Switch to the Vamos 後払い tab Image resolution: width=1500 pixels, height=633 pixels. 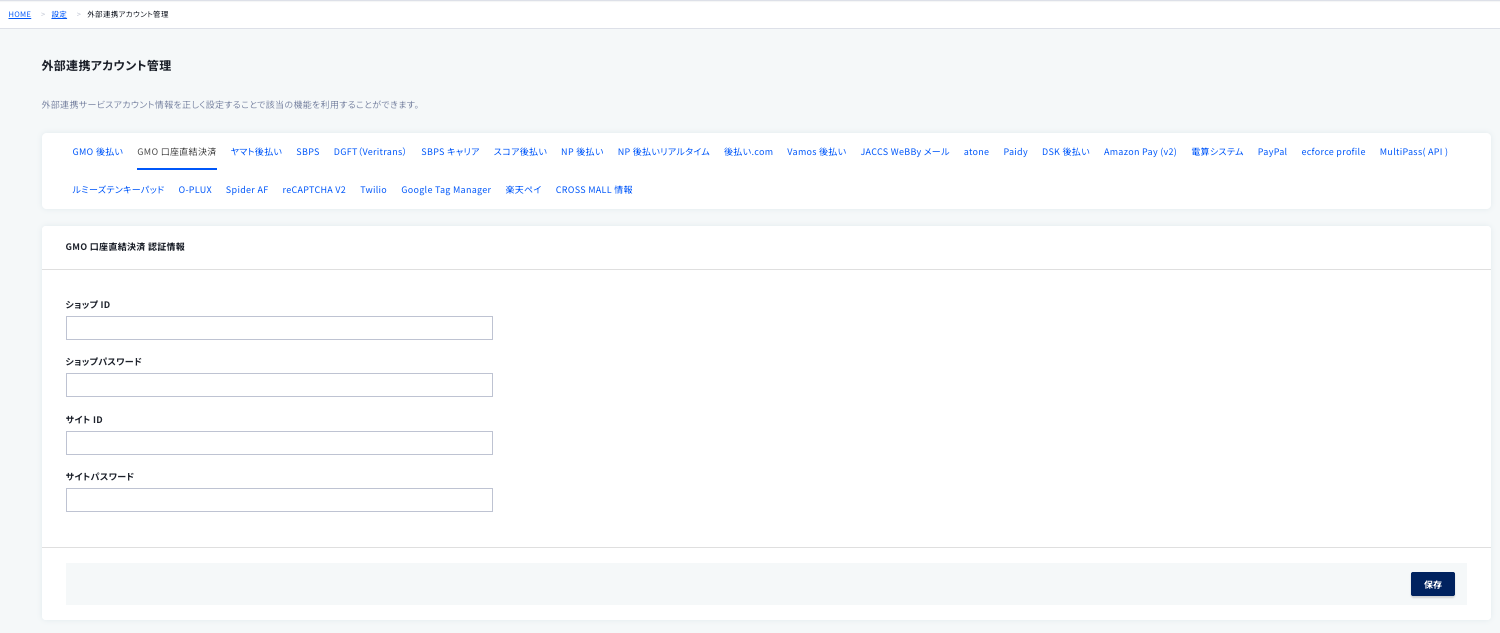[817, 152]
